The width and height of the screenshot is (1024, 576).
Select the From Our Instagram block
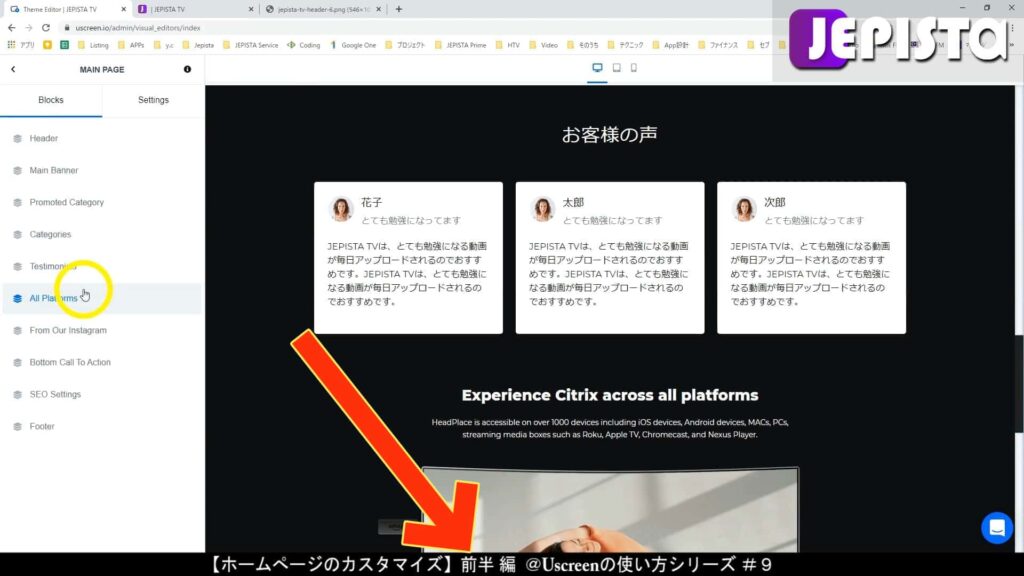(x=102, y=330)
